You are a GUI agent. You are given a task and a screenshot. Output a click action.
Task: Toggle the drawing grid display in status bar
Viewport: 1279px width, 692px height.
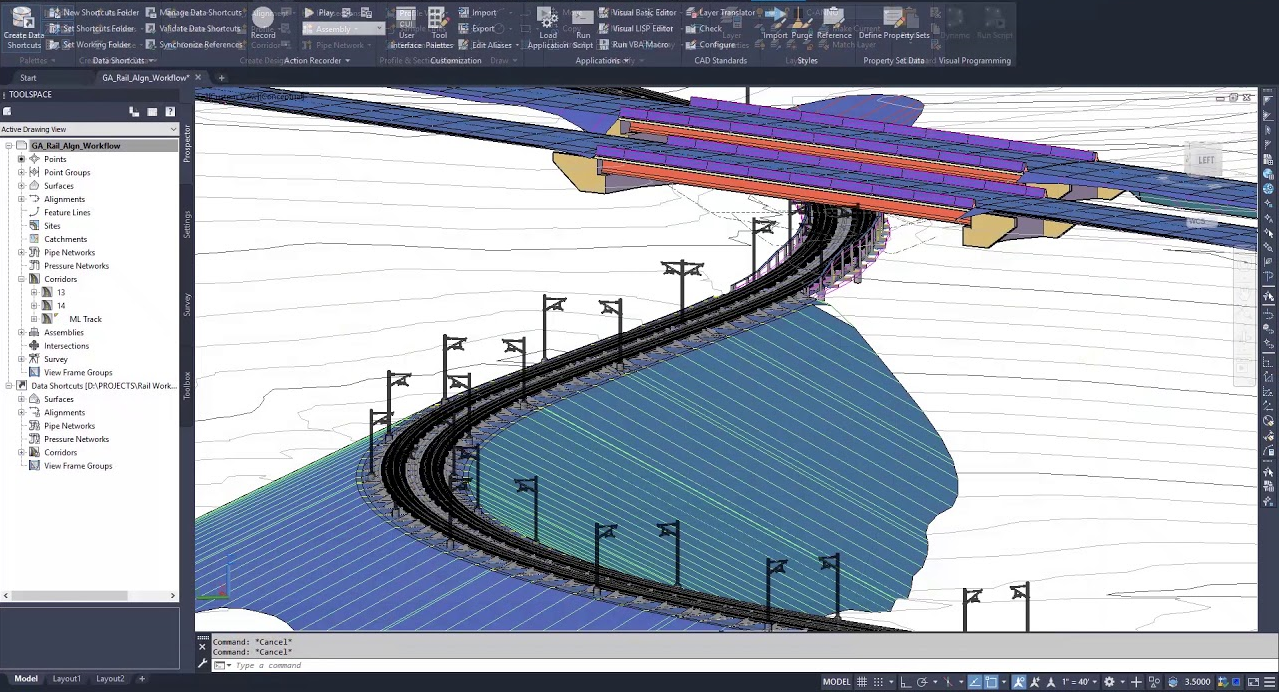[x=862, y=682]
